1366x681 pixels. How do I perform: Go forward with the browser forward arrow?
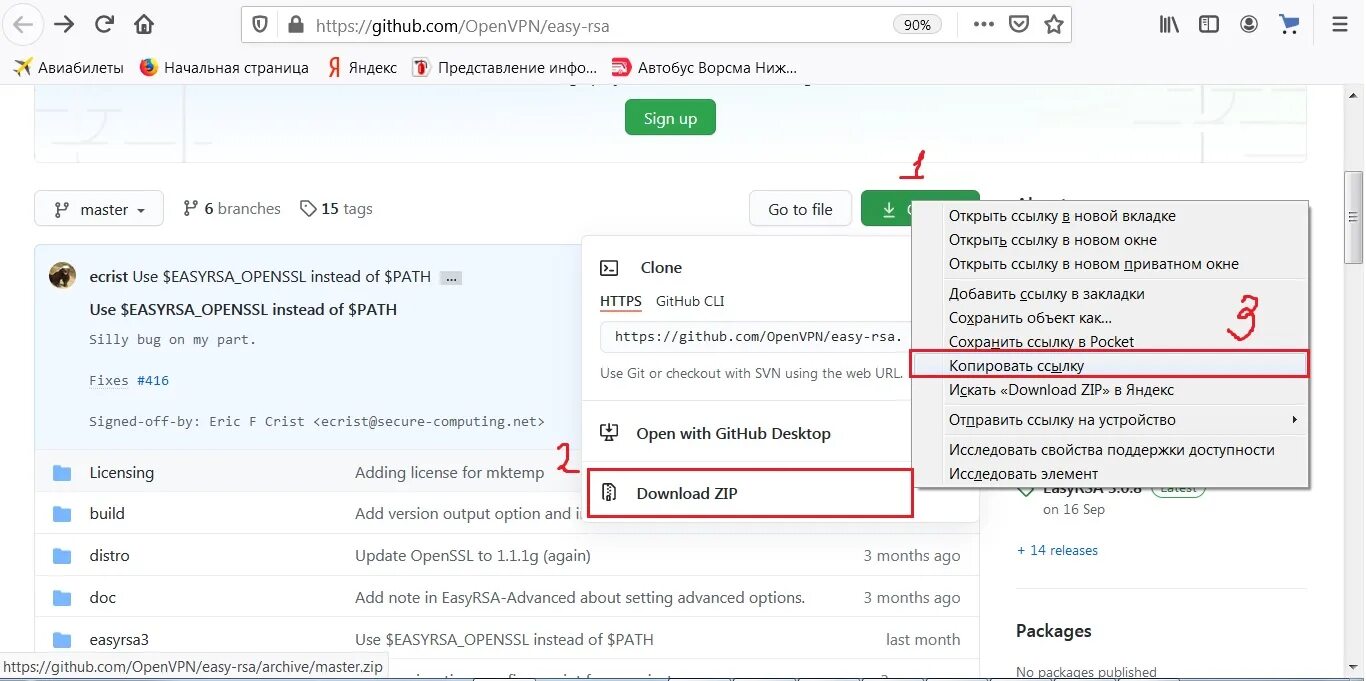64,25
